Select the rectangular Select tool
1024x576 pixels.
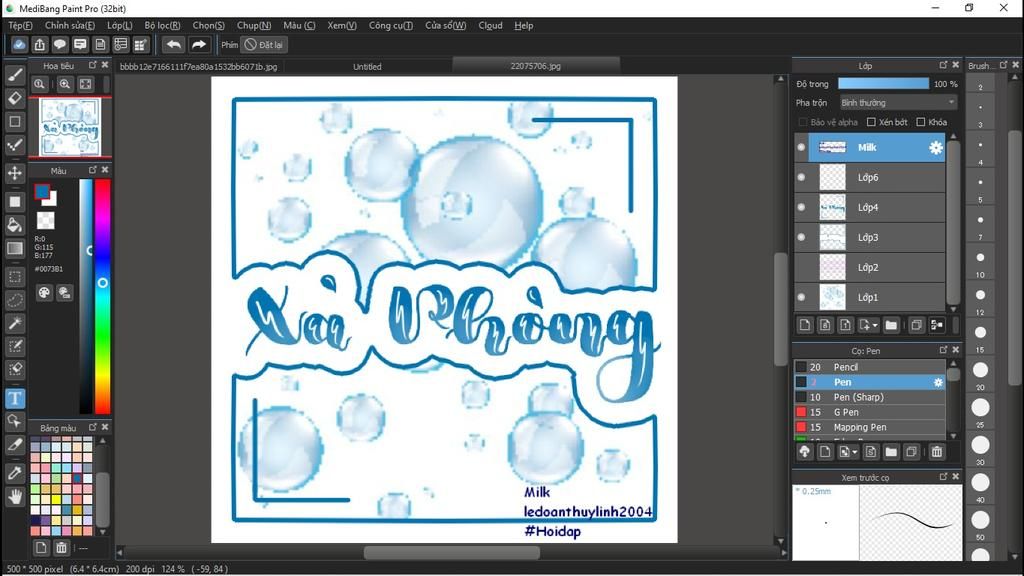[x=15, y=277]
